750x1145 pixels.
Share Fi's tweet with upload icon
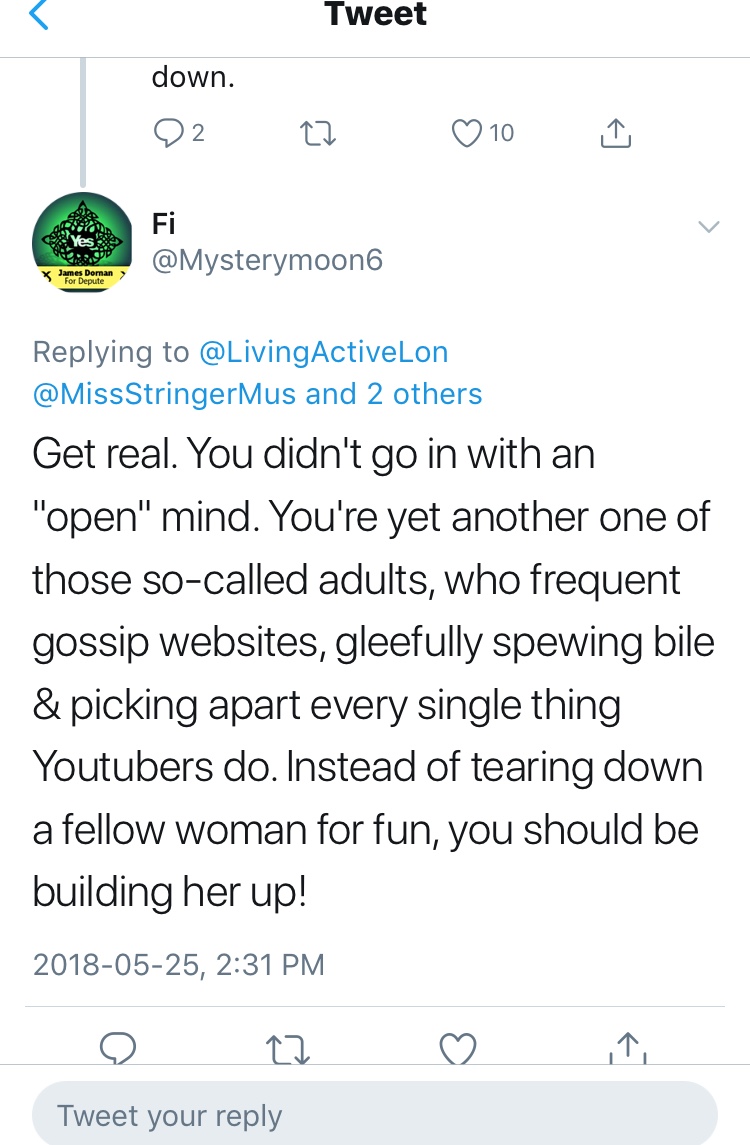pos(628,1047)
